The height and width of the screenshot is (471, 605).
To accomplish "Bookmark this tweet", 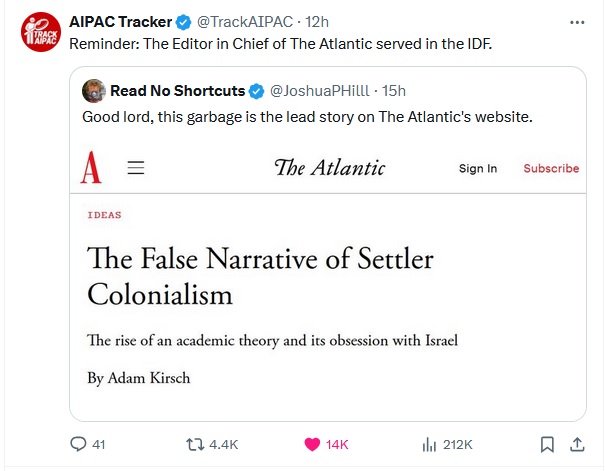I will [547, 444].
